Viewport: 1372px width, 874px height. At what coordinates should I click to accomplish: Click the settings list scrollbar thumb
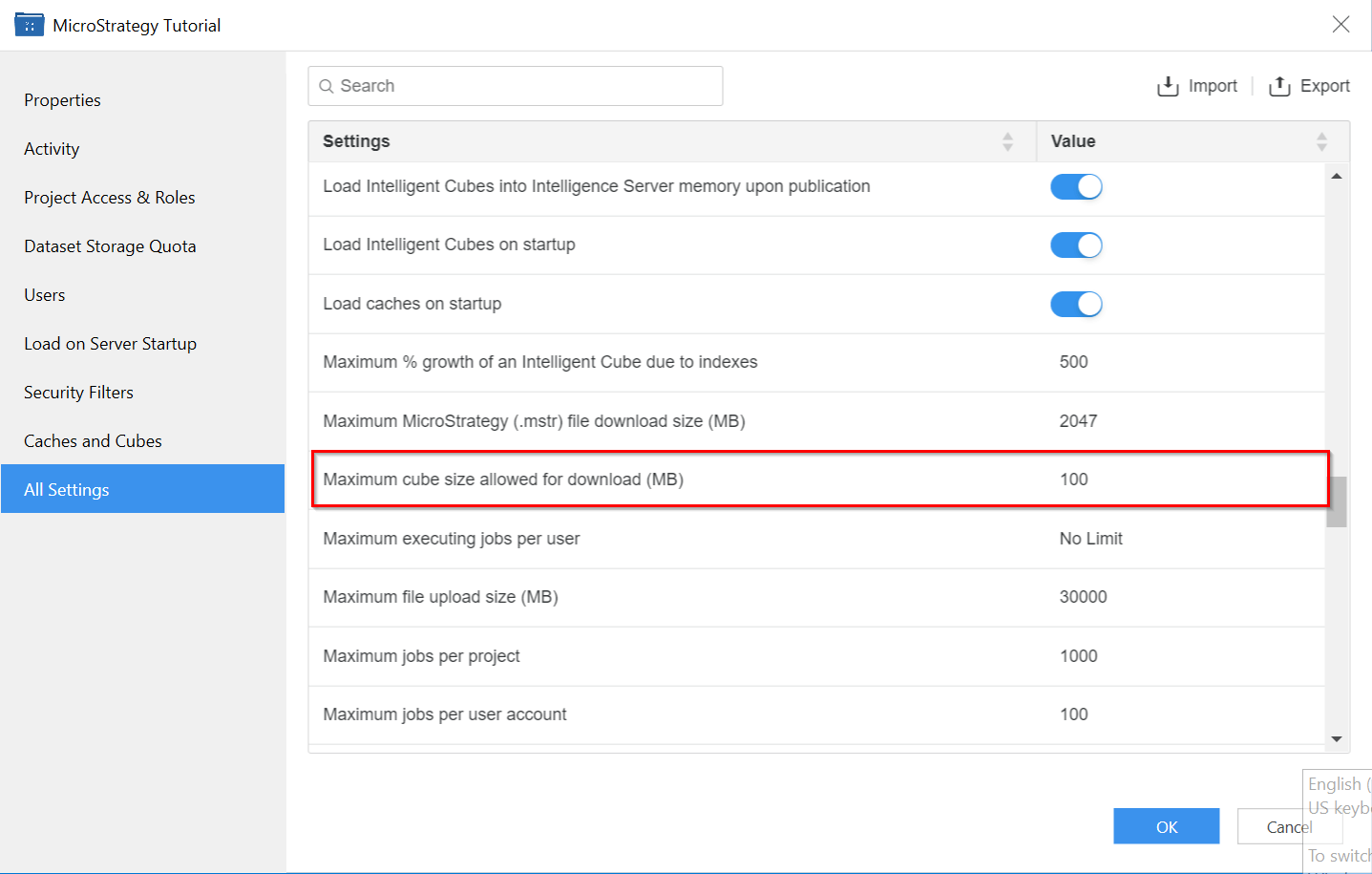point(1337,501)
